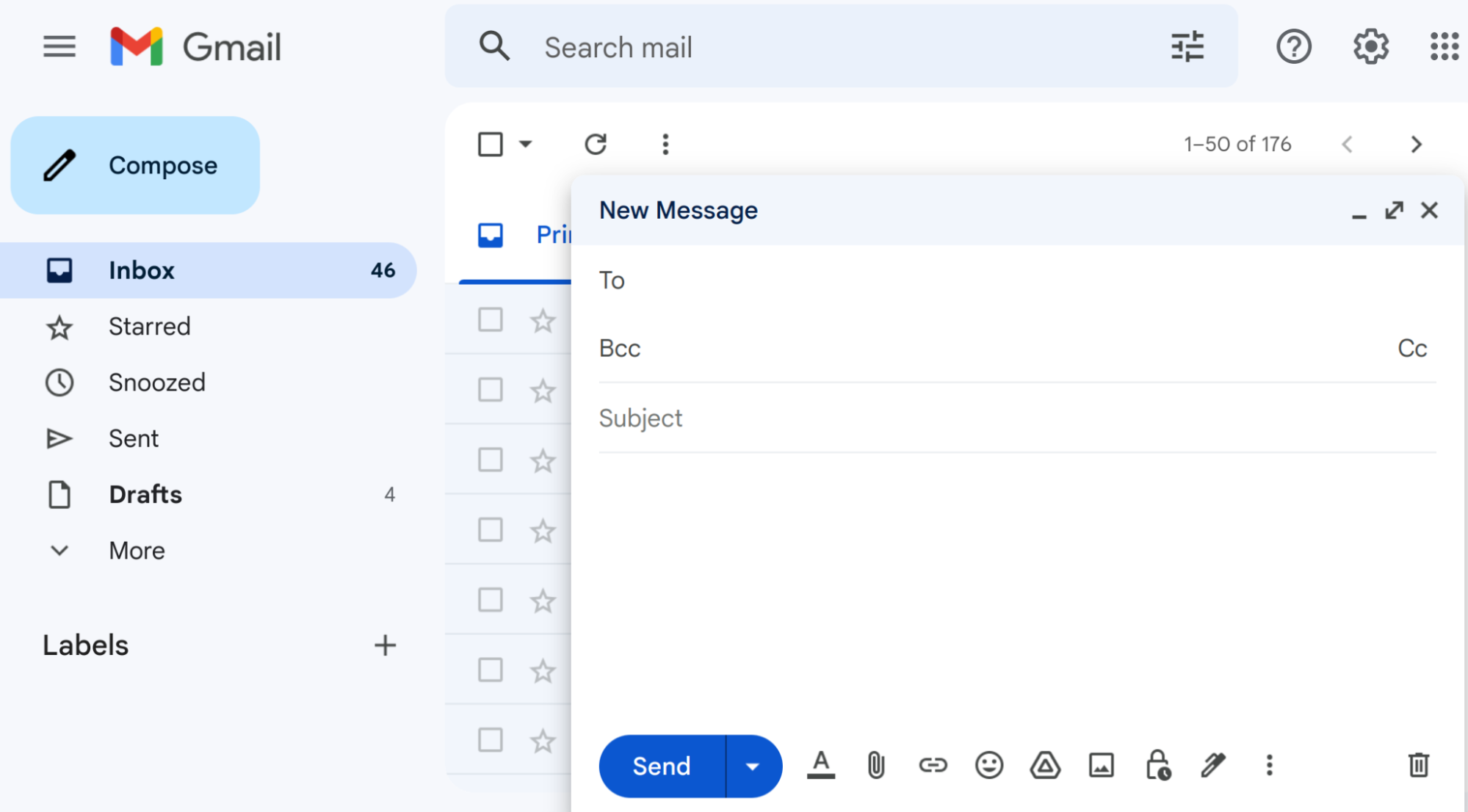Open the Drafts folder
The height and width of the screenshot is (812, 1468).
click(209, 495)
